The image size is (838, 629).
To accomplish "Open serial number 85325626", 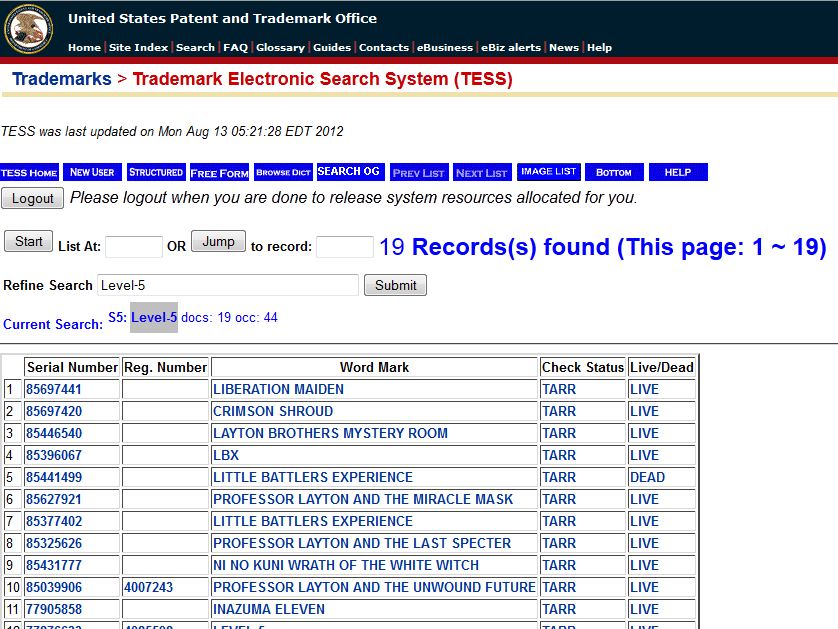I will 54,543.
